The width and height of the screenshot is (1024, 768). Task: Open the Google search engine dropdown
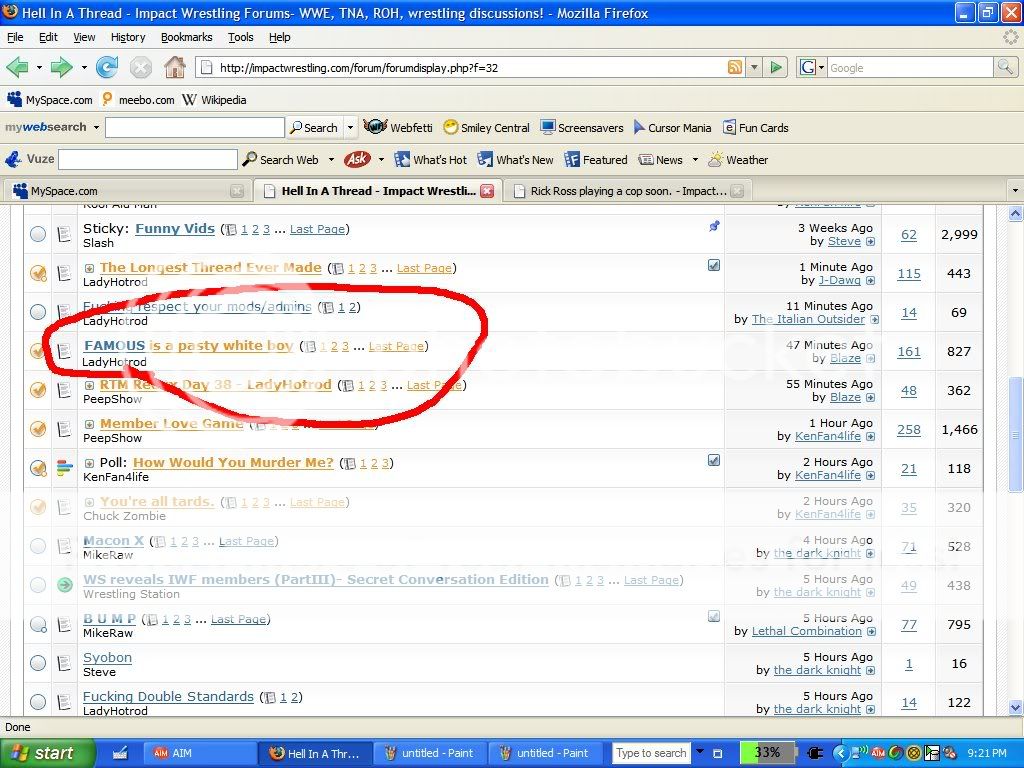click(821, 68)
